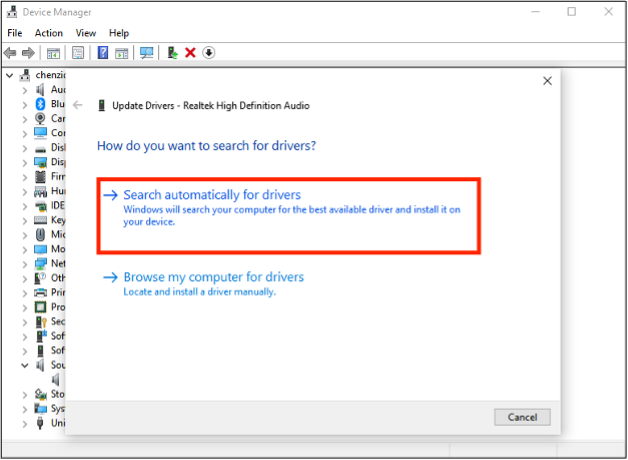Select the Mice mouse icon
628x460 pixels.
pyautogui.click(x=40, y=234)
